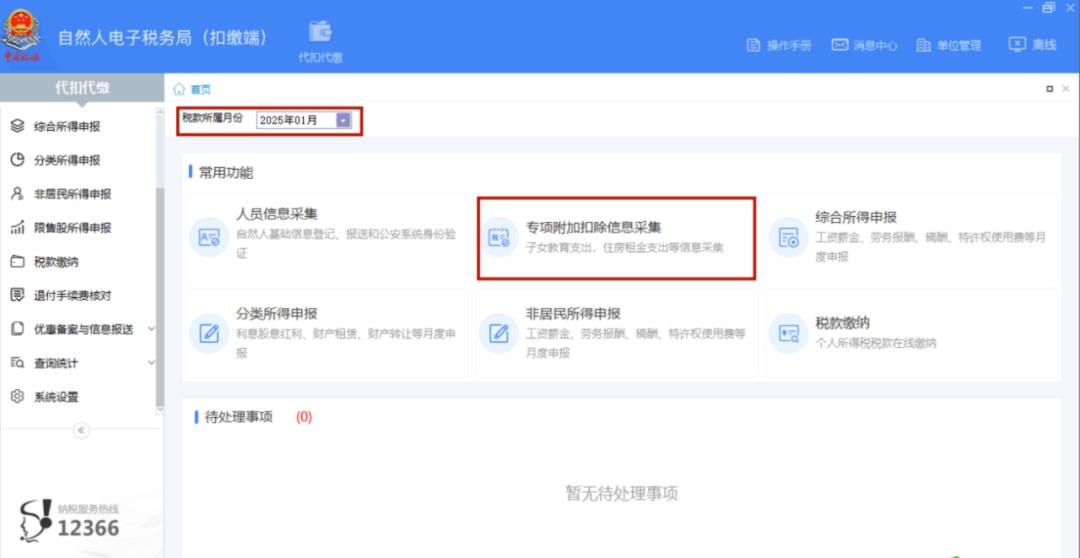Click the 2025年01月 month field
This screenshot has height=558, width=1080.
304,121
